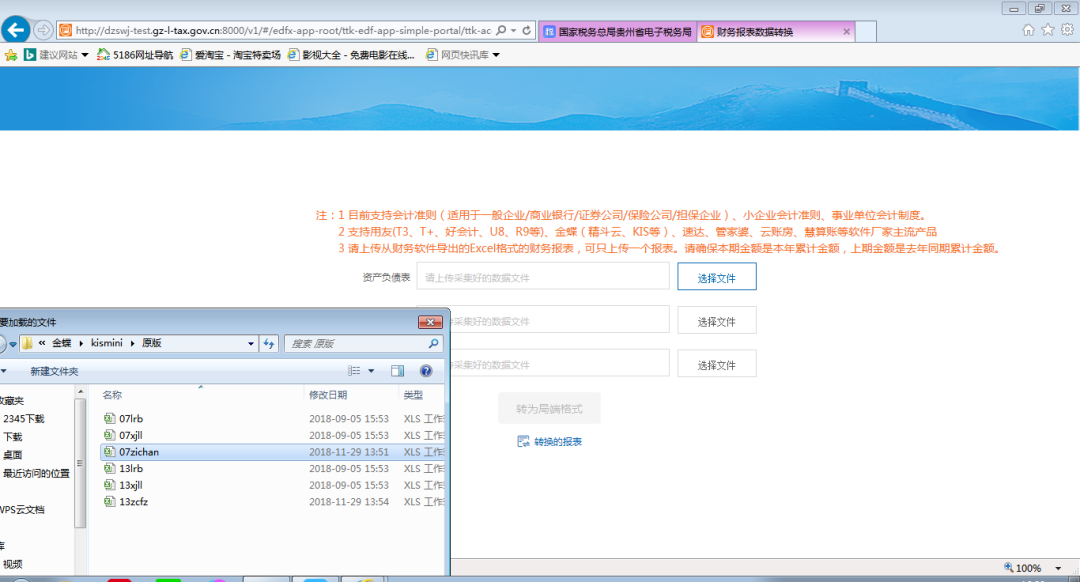Expand the 网页快讯库 dropdown
This screenshot has width=1080, height=582.
(x=496, y=55)
